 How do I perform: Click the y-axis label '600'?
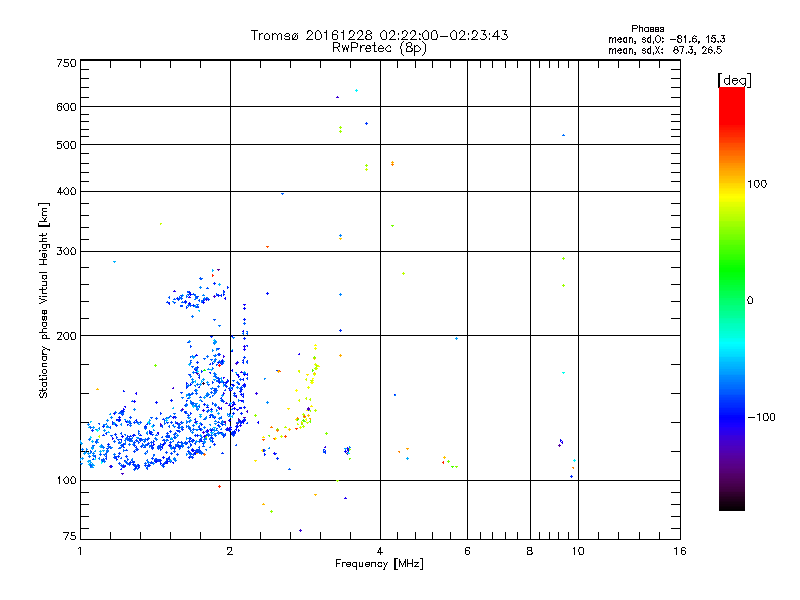[66, 107]
